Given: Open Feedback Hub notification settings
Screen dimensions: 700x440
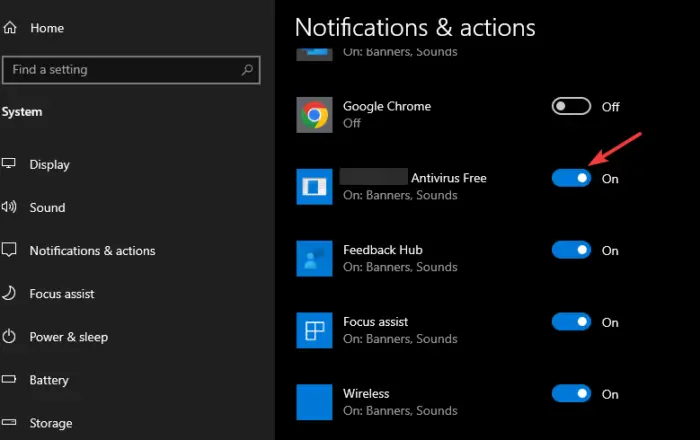Looking at the screenshot, I should pyautogui.click(x=383, y=250).
